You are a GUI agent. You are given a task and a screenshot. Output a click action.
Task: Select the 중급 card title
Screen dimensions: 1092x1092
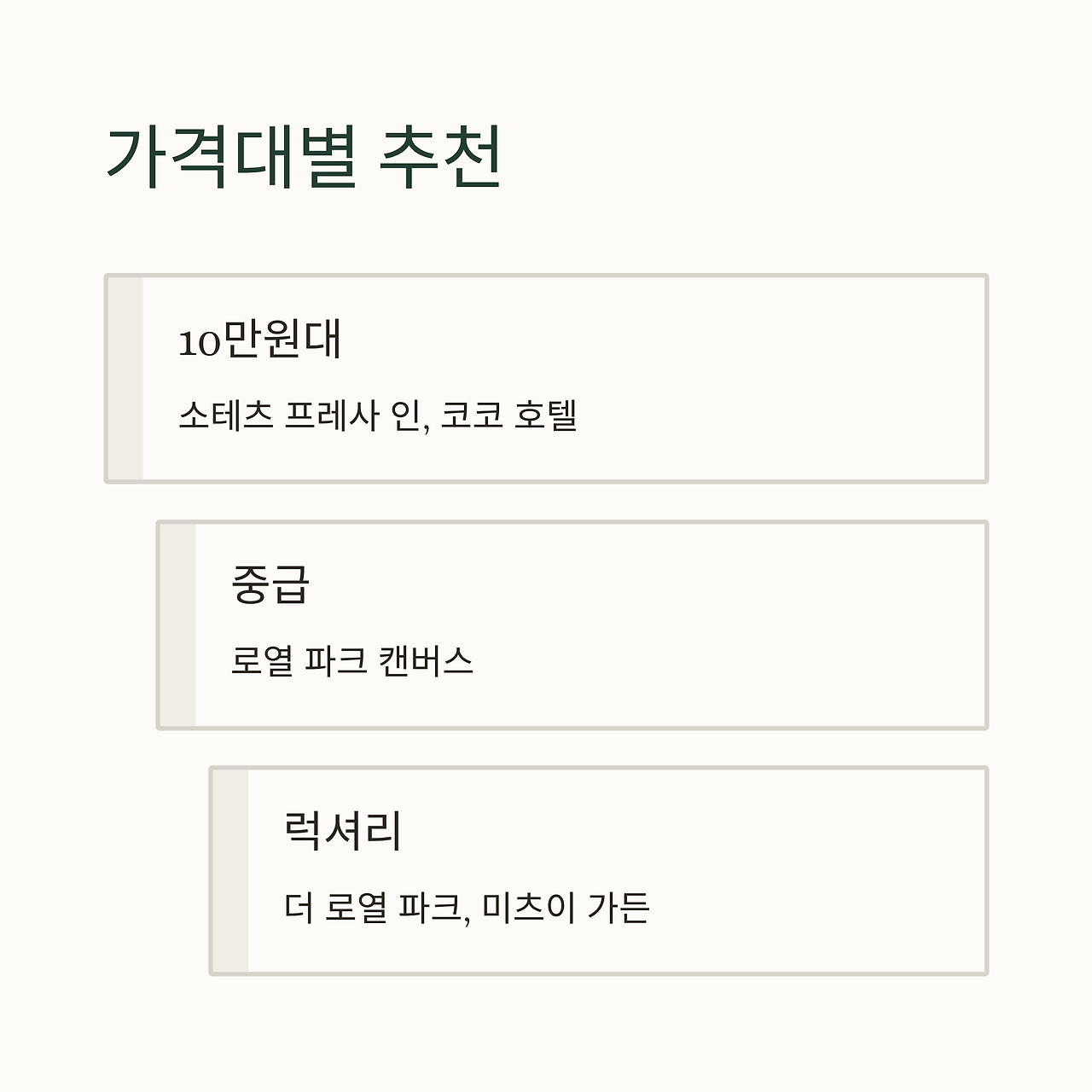270,585
